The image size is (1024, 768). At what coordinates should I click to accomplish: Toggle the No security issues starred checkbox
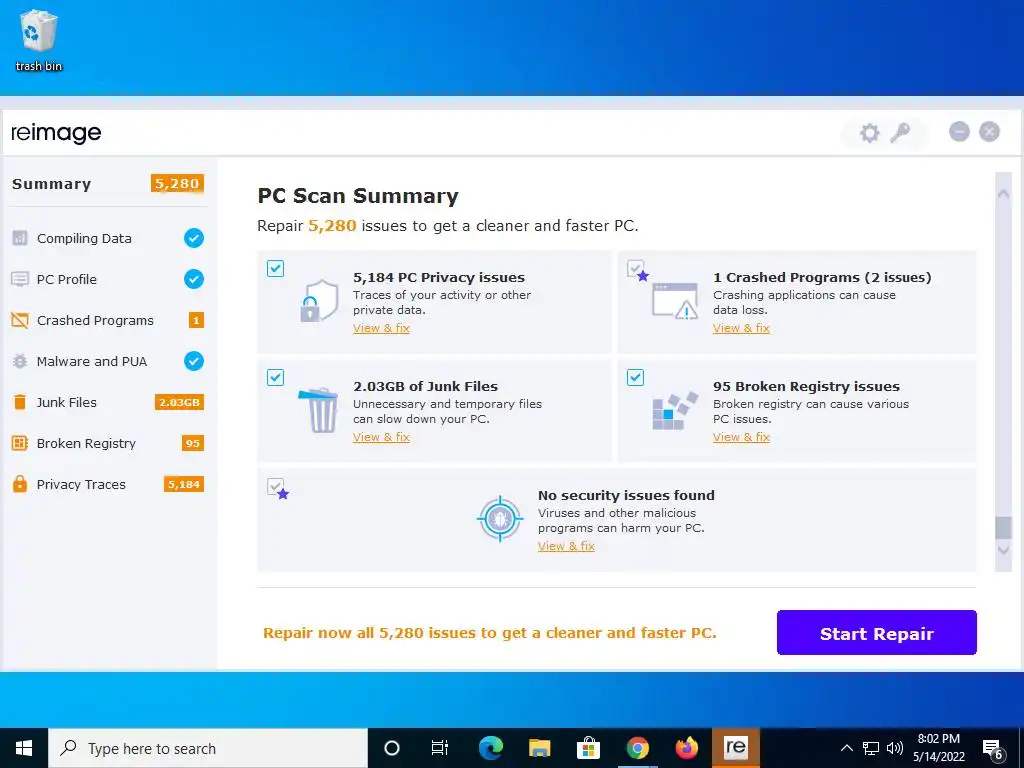point(276,487)
